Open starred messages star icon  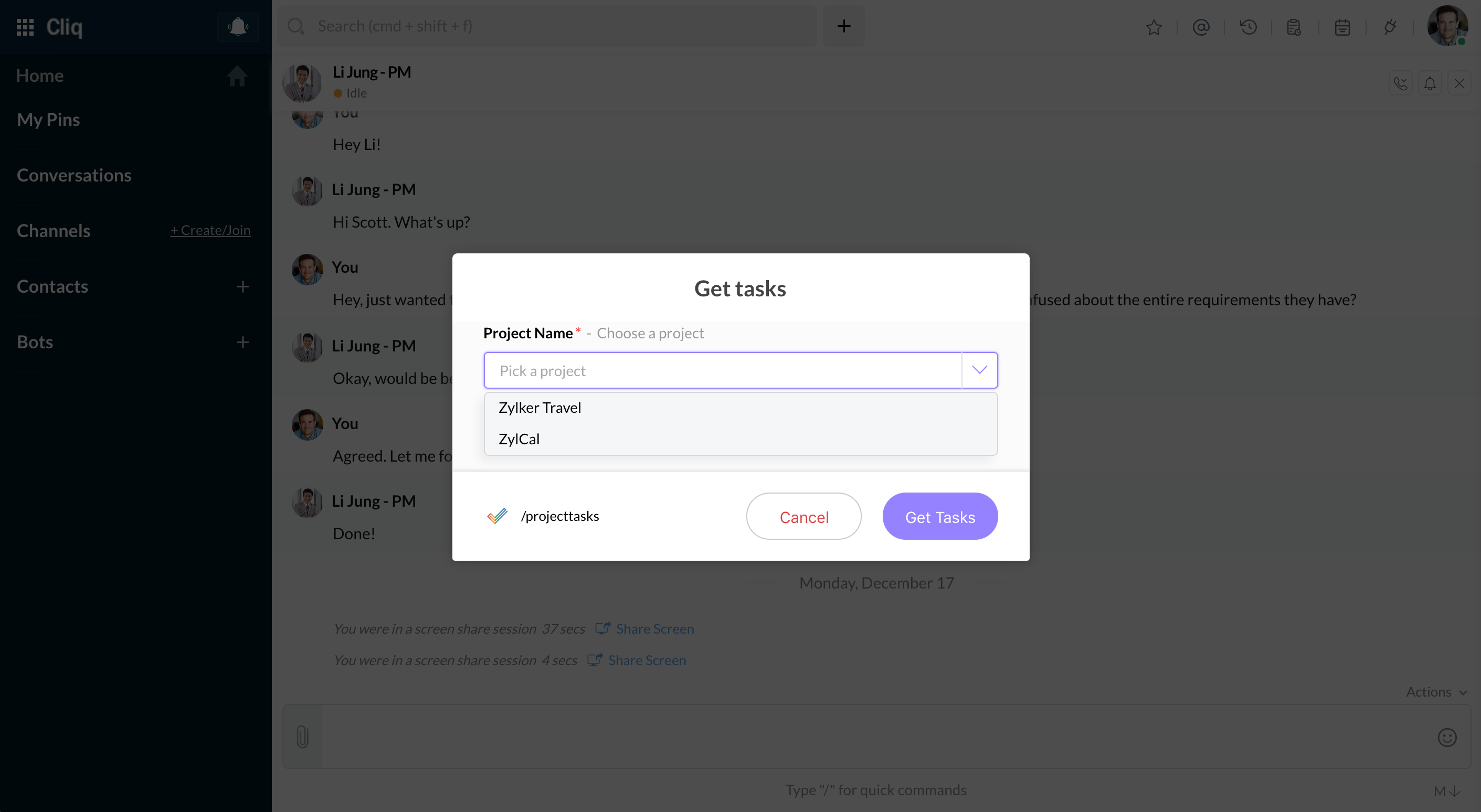(x=1154, y=27)
